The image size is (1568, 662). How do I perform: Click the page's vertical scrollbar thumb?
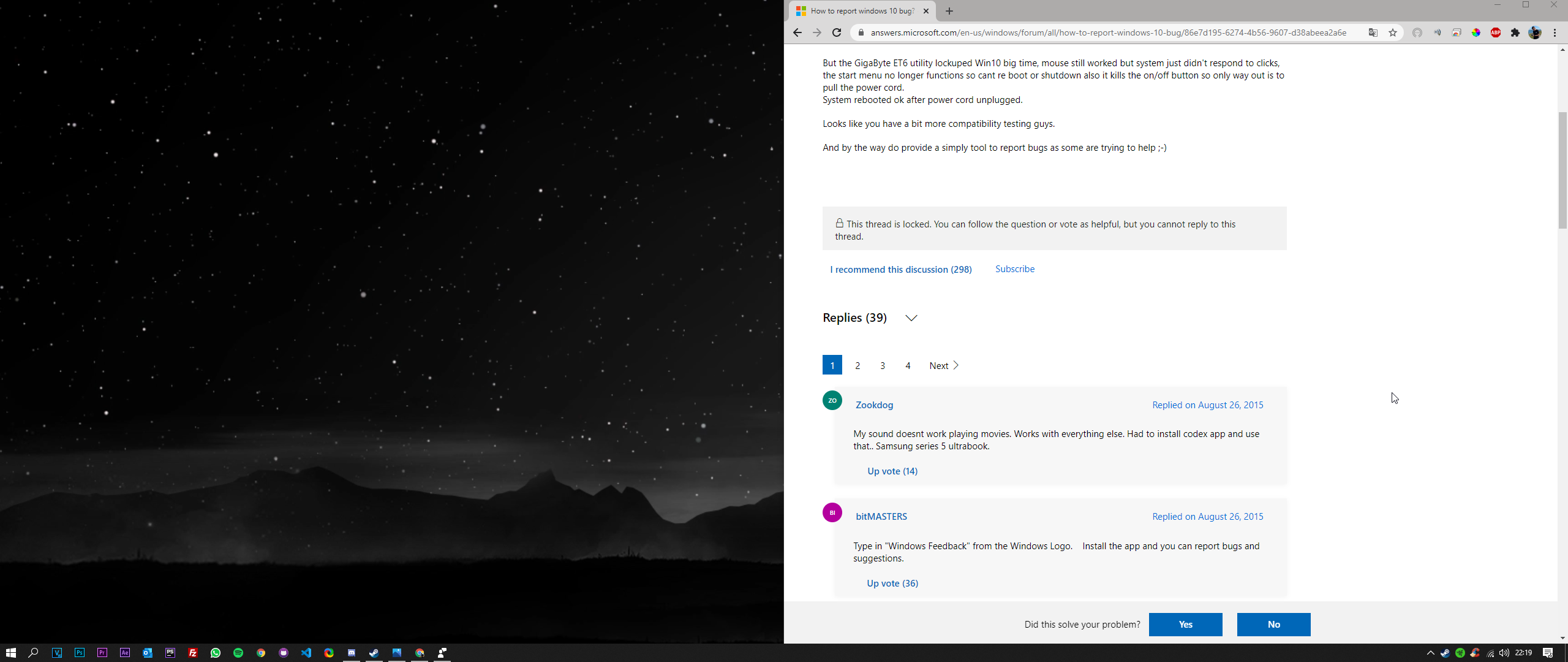(x=1562, y=170)
